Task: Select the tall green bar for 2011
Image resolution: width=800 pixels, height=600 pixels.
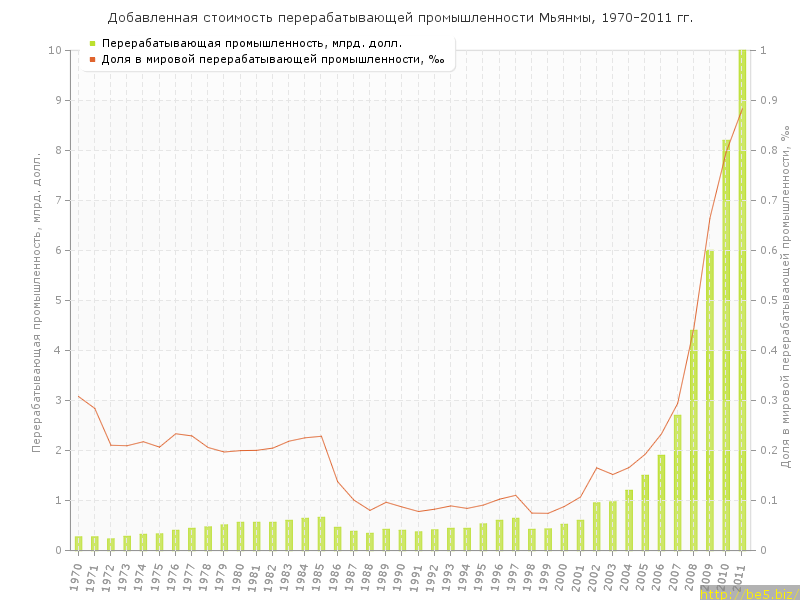Action: (x=742, y=300)
